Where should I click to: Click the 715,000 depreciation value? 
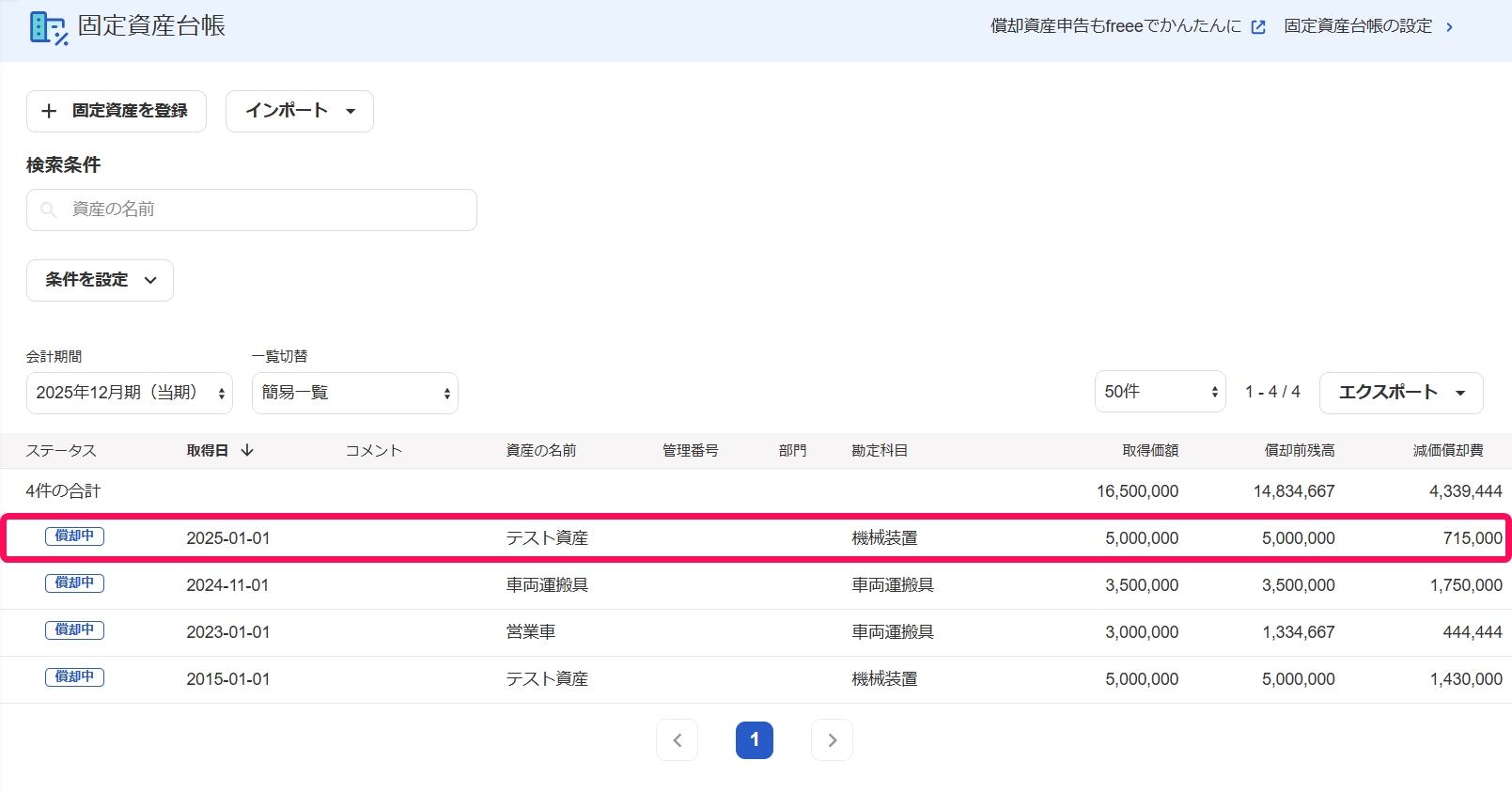point(1473,538)
